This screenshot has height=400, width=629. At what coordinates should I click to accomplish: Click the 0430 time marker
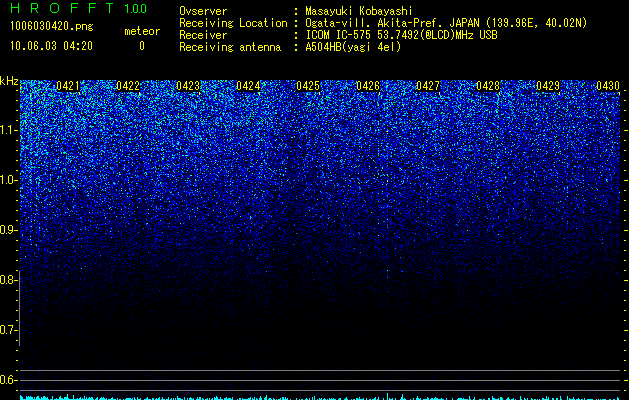pos(608,86)
